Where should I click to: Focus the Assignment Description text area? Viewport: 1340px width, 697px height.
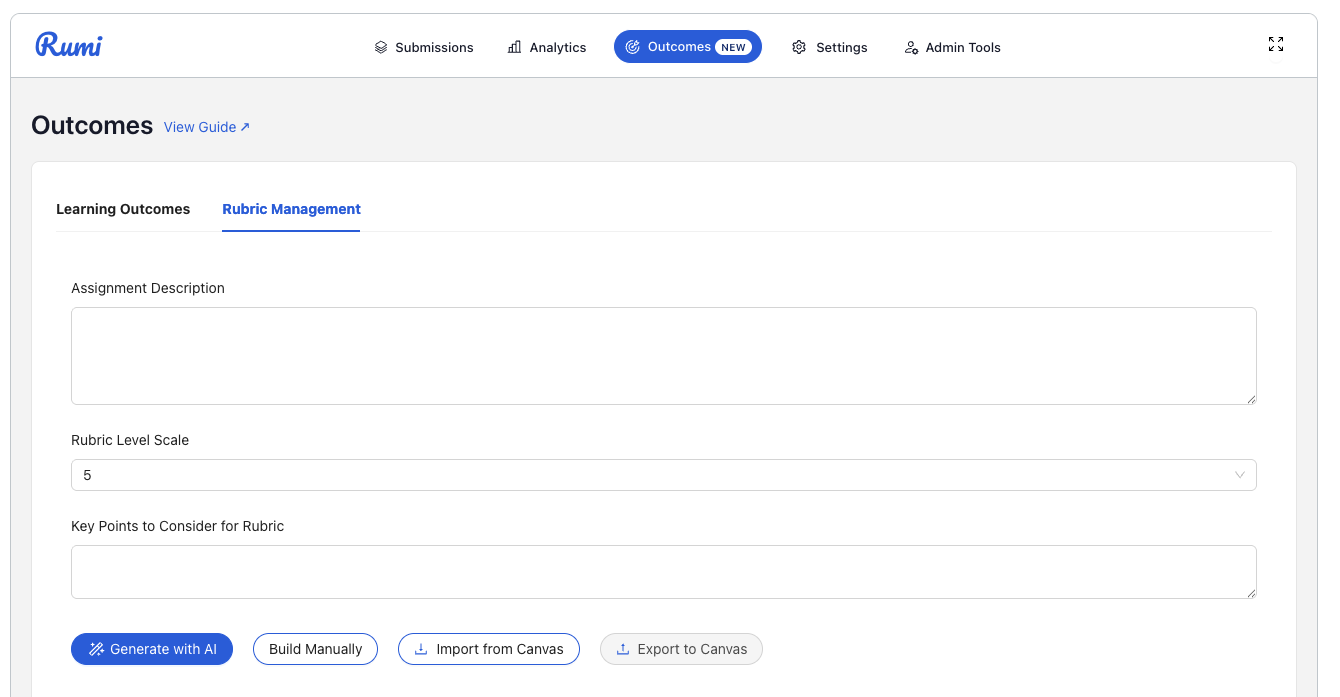pos(664,356)
